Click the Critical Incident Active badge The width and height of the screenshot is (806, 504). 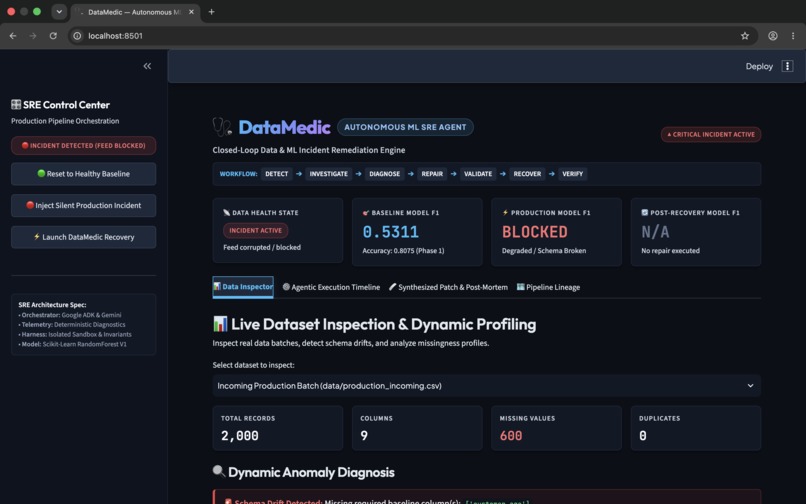point(711,134)
